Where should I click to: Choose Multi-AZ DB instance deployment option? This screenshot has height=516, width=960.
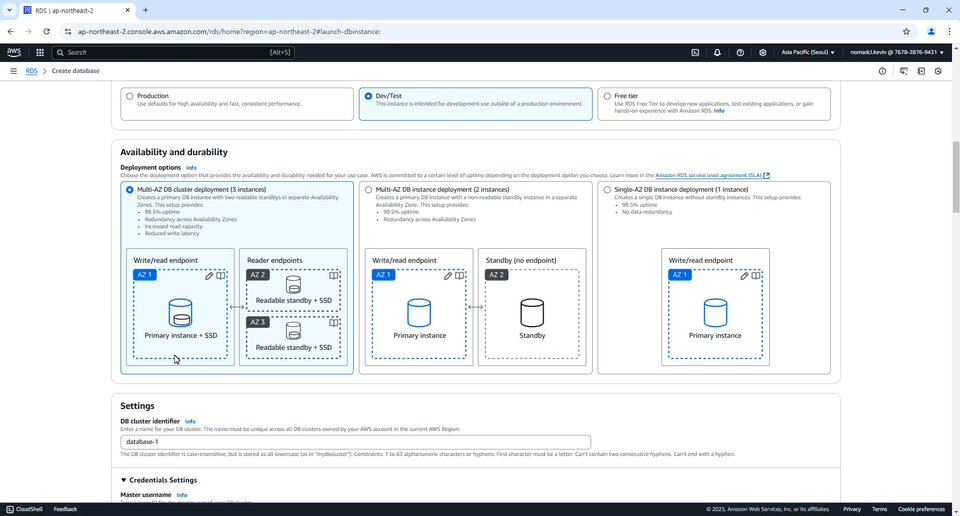pos(368,190)
